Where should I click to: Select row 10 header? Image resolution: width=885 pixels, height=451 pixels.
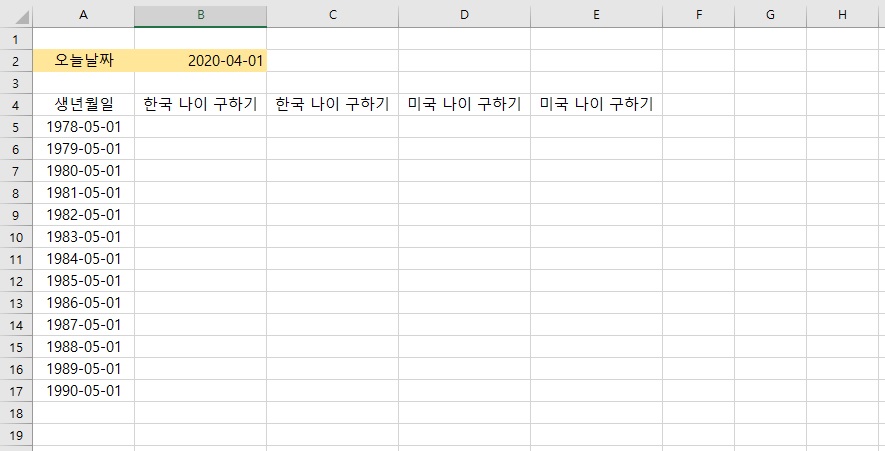[16, 237]
